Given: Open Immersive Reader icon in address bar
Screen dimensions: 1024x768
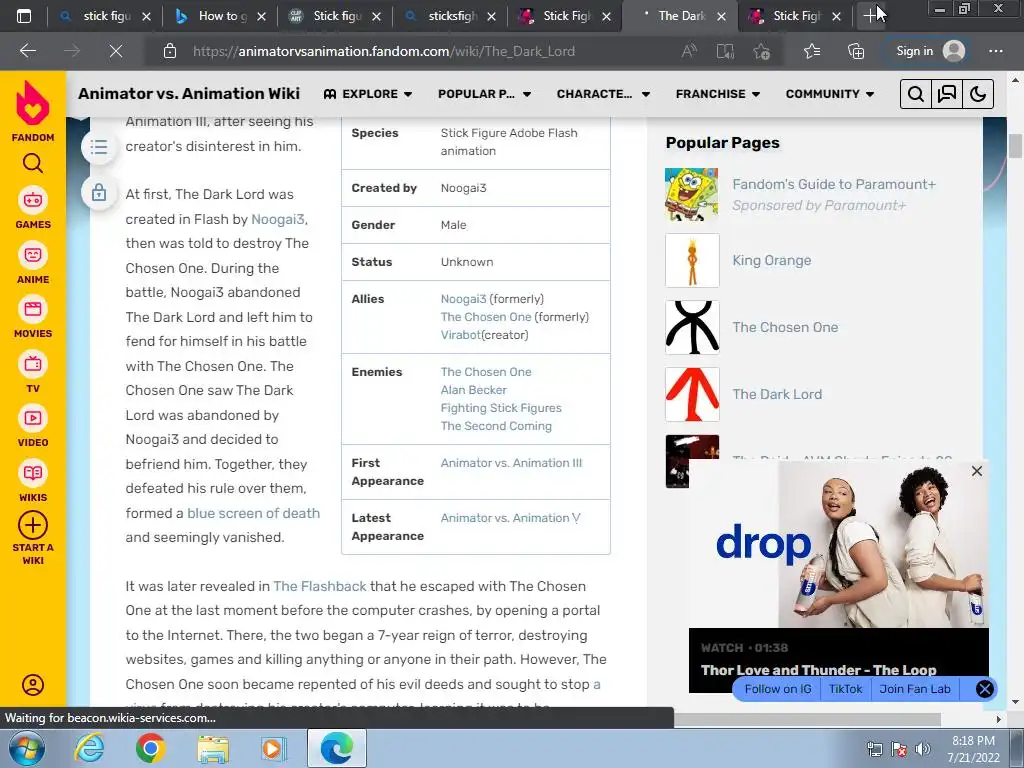Looking at the screenshot, I should (x=725, y=51).
